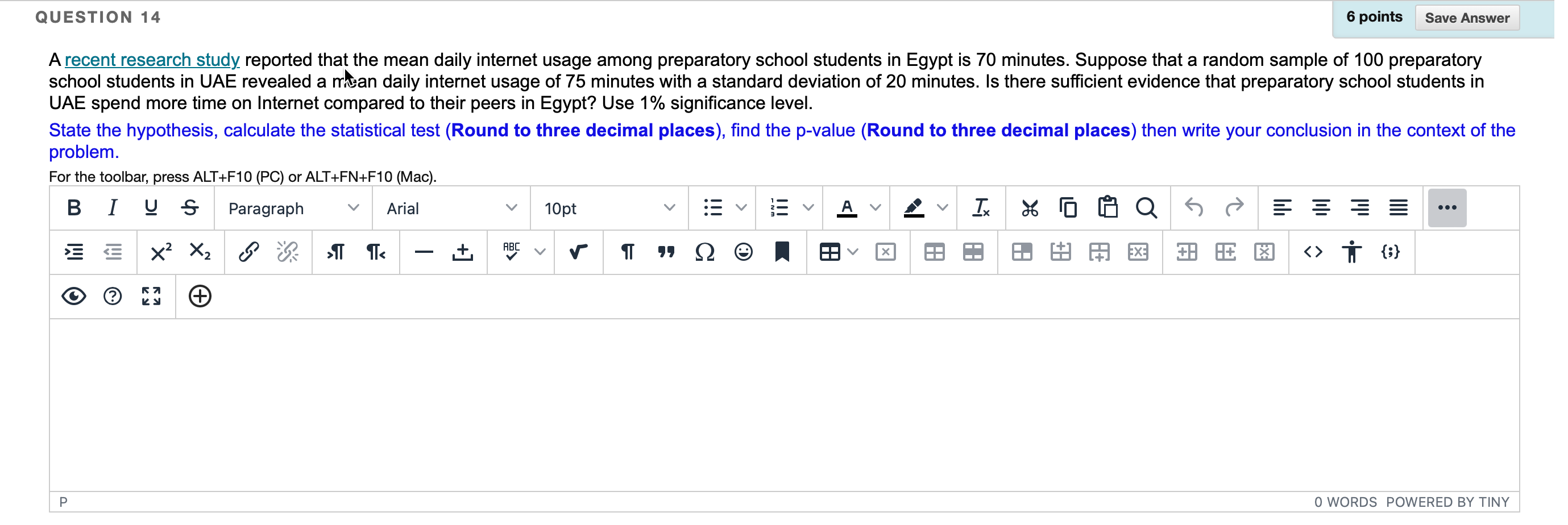The image size is (1568, 525).
Task: Click inside the answer text area
Action: pos(784,405)
